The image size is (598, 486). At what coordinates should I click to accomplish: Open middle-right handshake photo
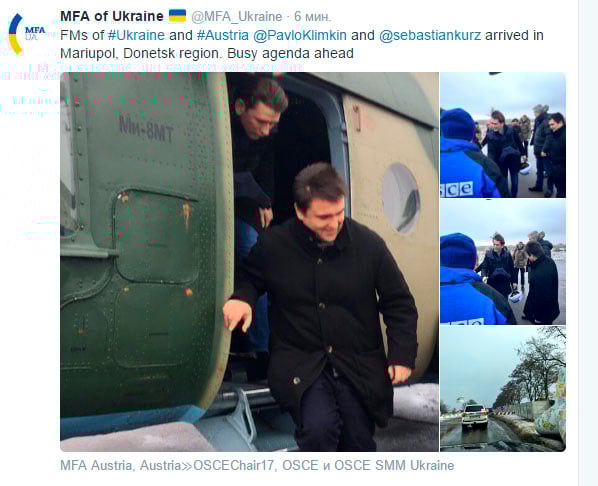click(x=503, y=262)
